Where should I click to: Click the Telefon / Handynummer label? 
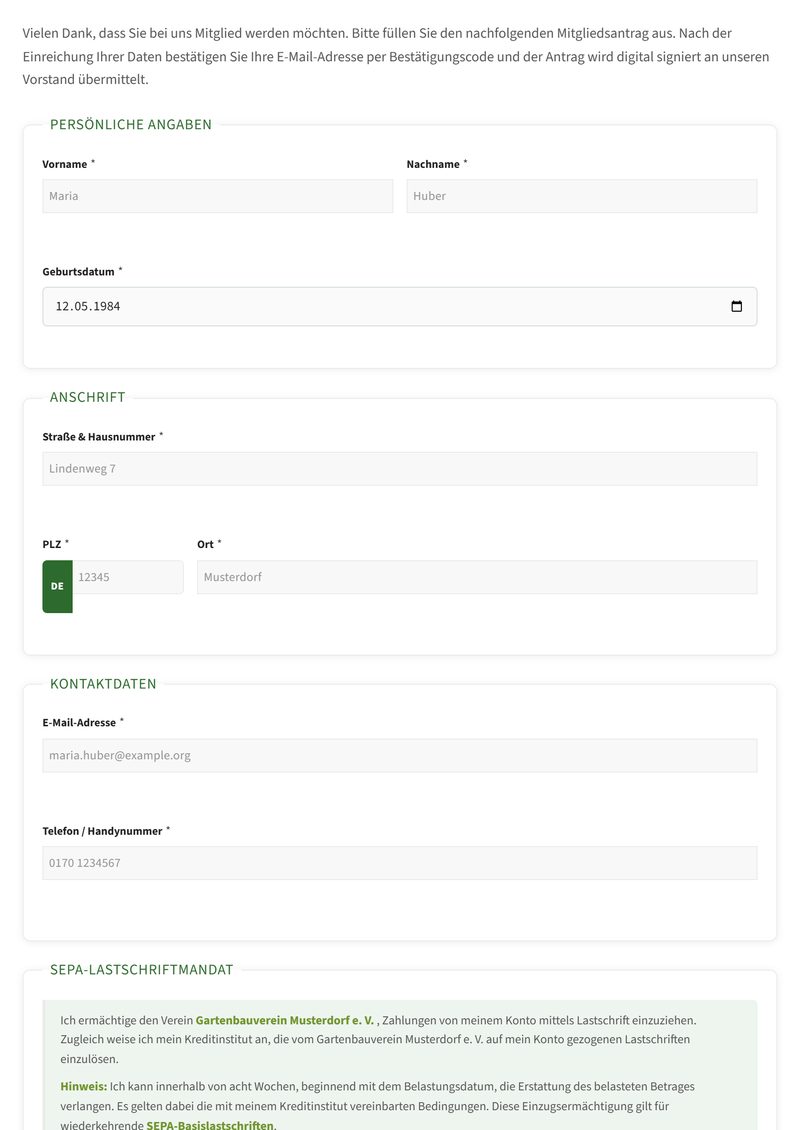[102, 831]
